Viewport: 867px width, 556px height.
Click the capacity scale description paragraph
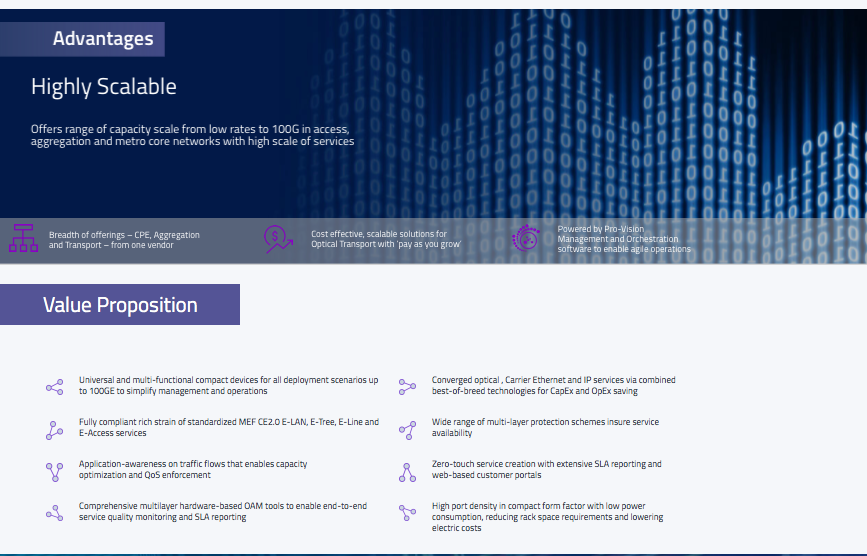coord(192,135)
